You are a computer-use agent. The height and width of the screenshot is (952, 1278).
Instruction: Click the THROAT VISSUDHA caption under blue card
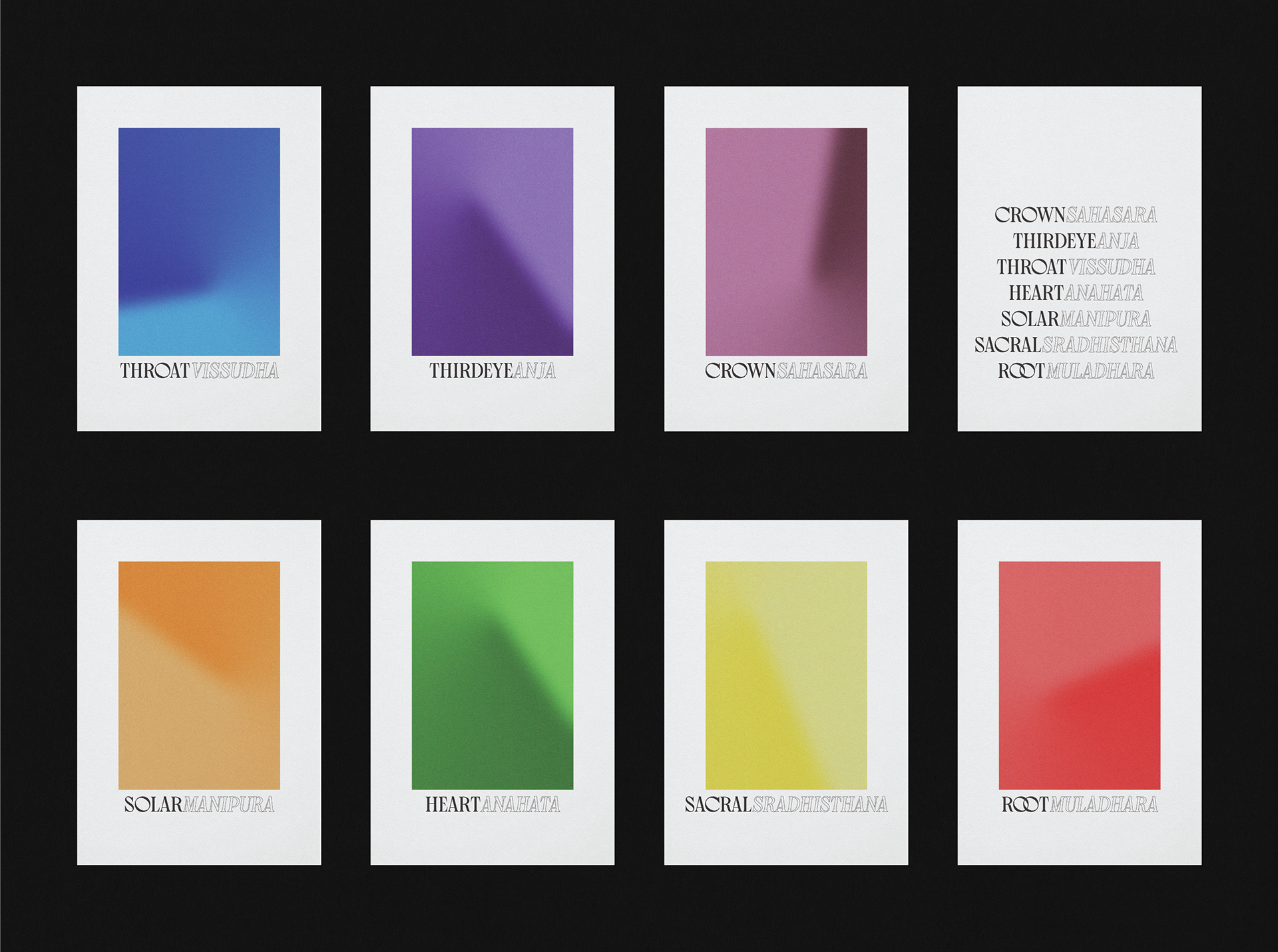[199, 371]
